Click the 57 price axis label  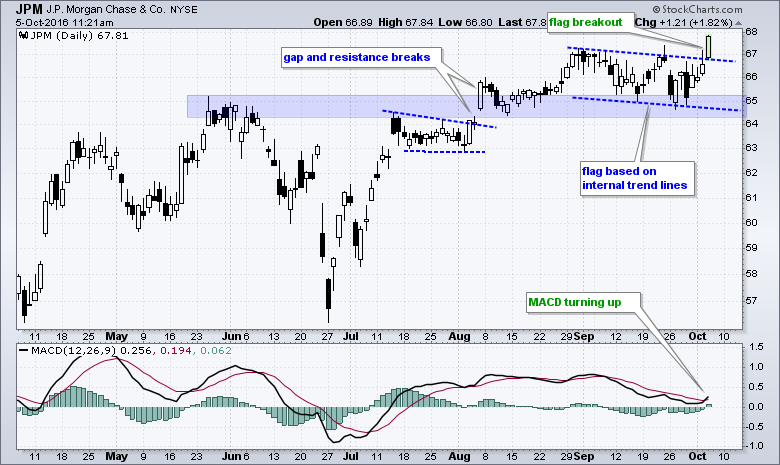751,300
